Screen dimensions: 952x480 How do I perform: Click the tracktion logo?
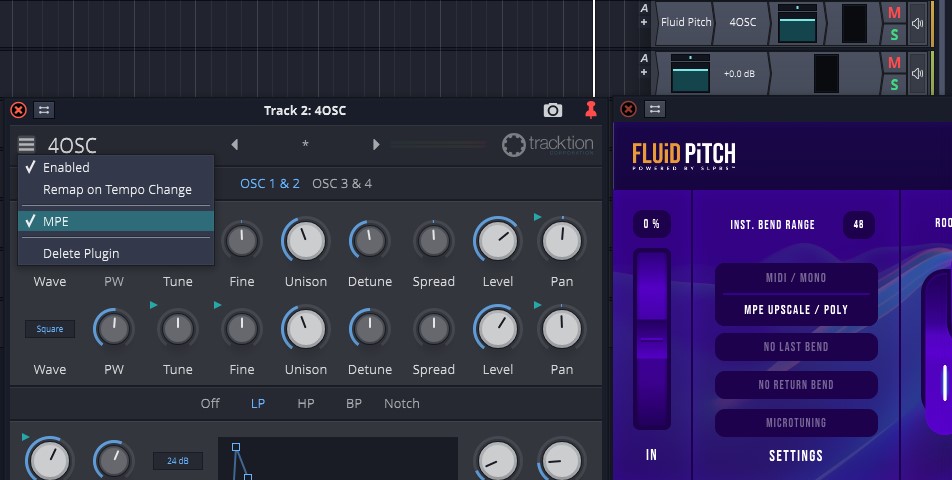(548, 144)
